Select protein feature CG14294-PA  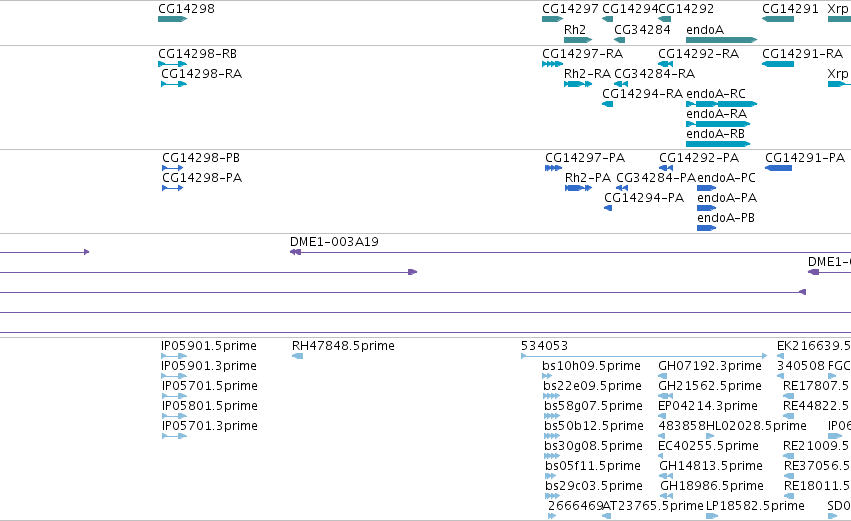point(608,208)
